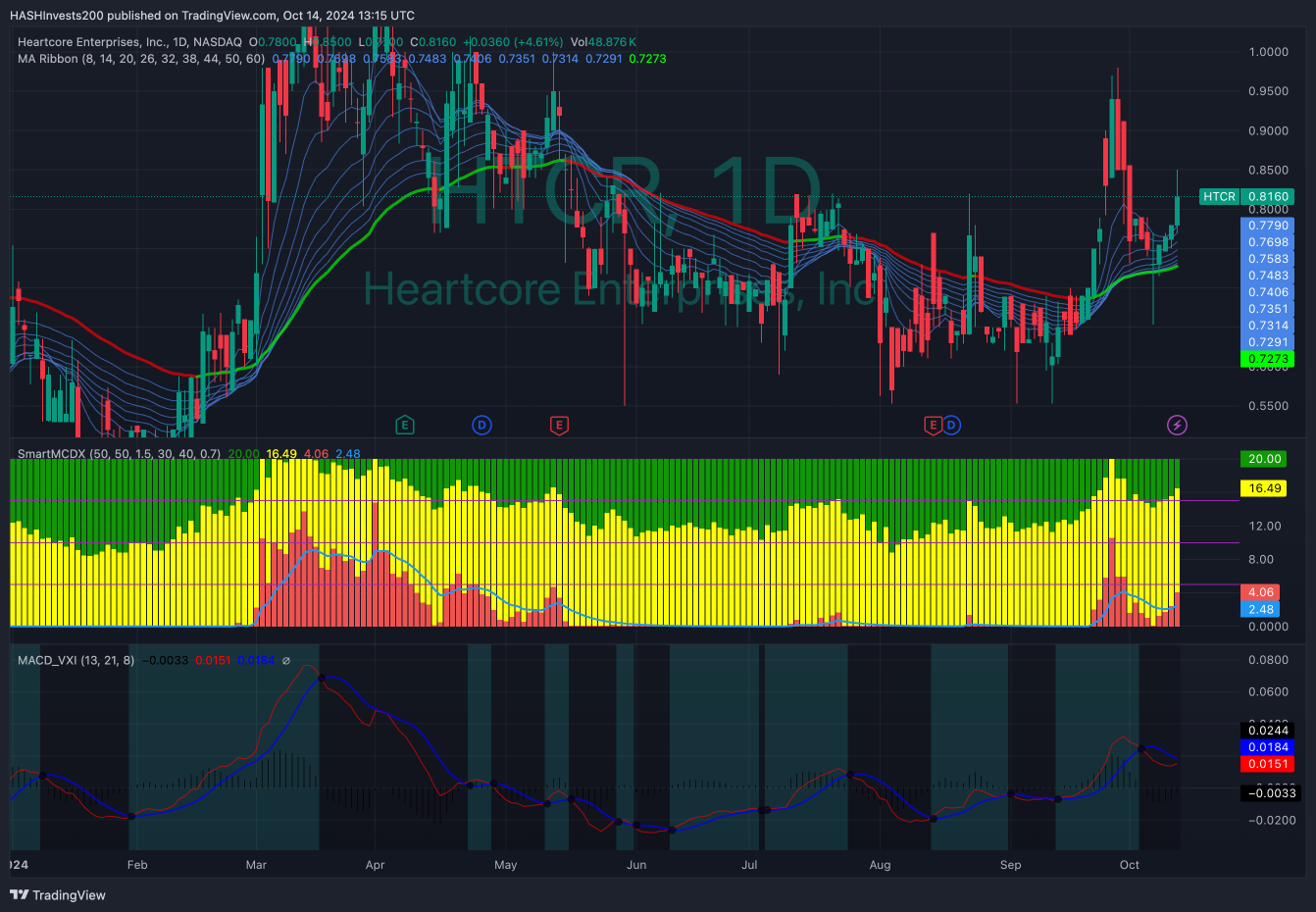Click the Jun label on time axis
Image resolution: width=1316 pixels, height=912 pixels.
click(636, 865)
